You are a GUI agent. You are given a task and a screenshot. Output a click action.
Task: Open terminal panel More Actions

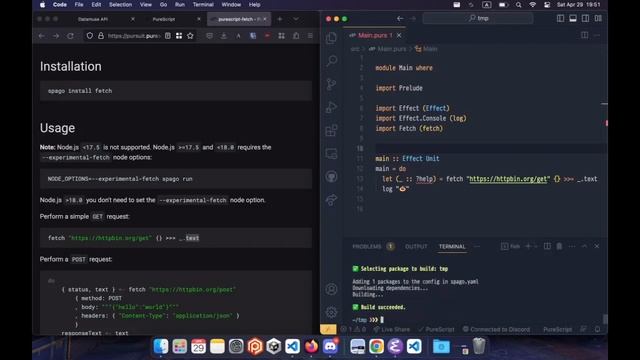(x=572, y=247)
